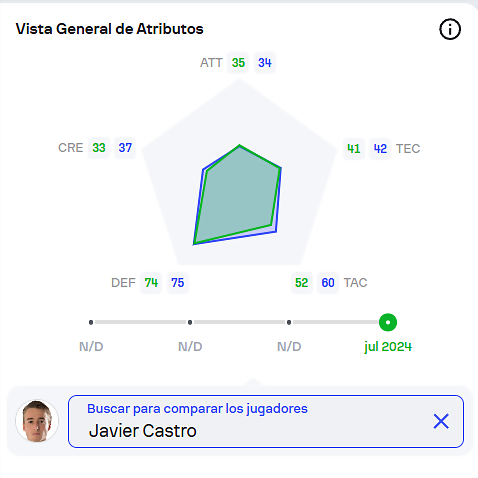
Task: Click the blue TEC value 42
Action: (x=380, y=149)
